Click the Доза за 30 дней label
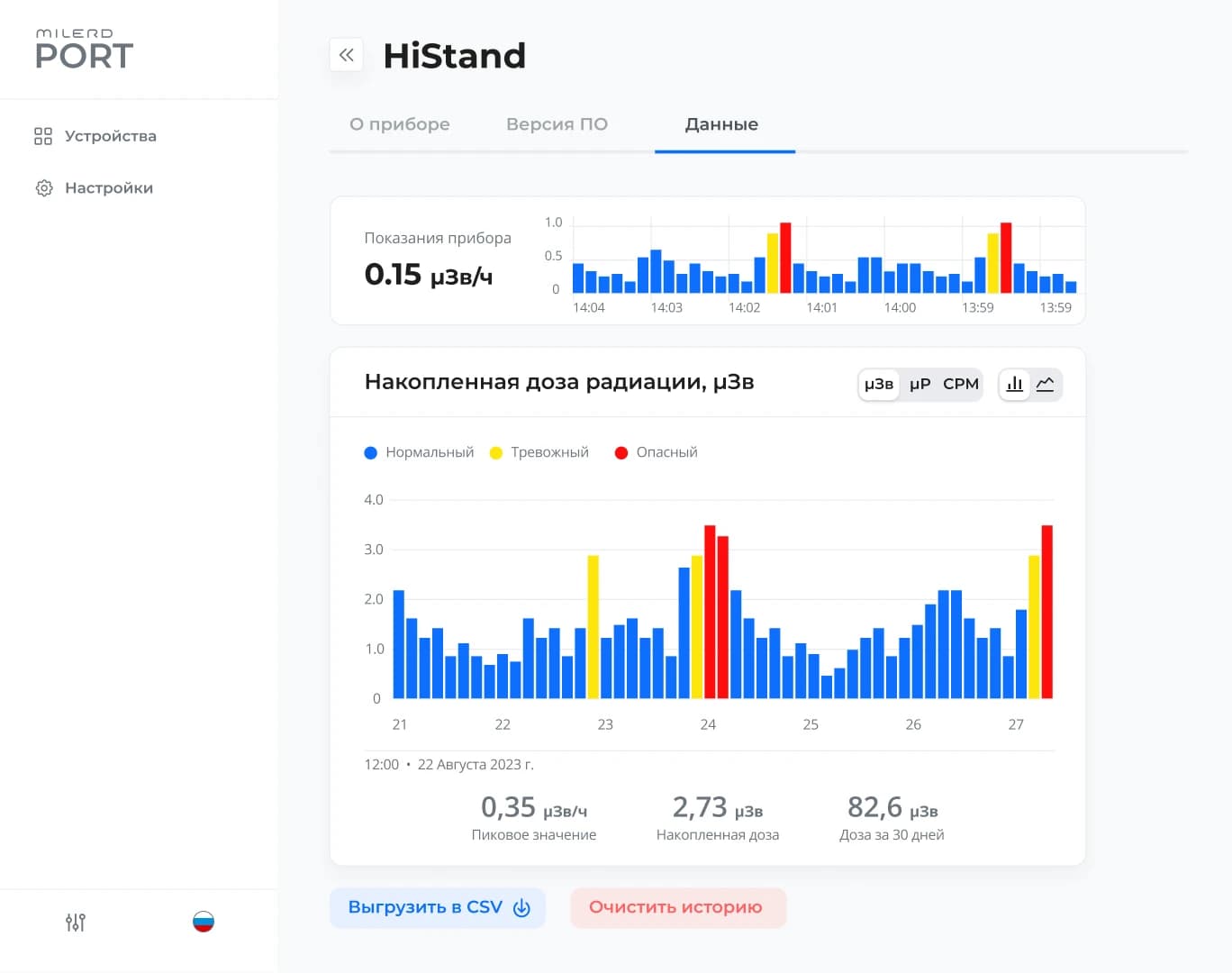Image resolution: width=1232 pixels, height=973 pixels. (892, 835)
